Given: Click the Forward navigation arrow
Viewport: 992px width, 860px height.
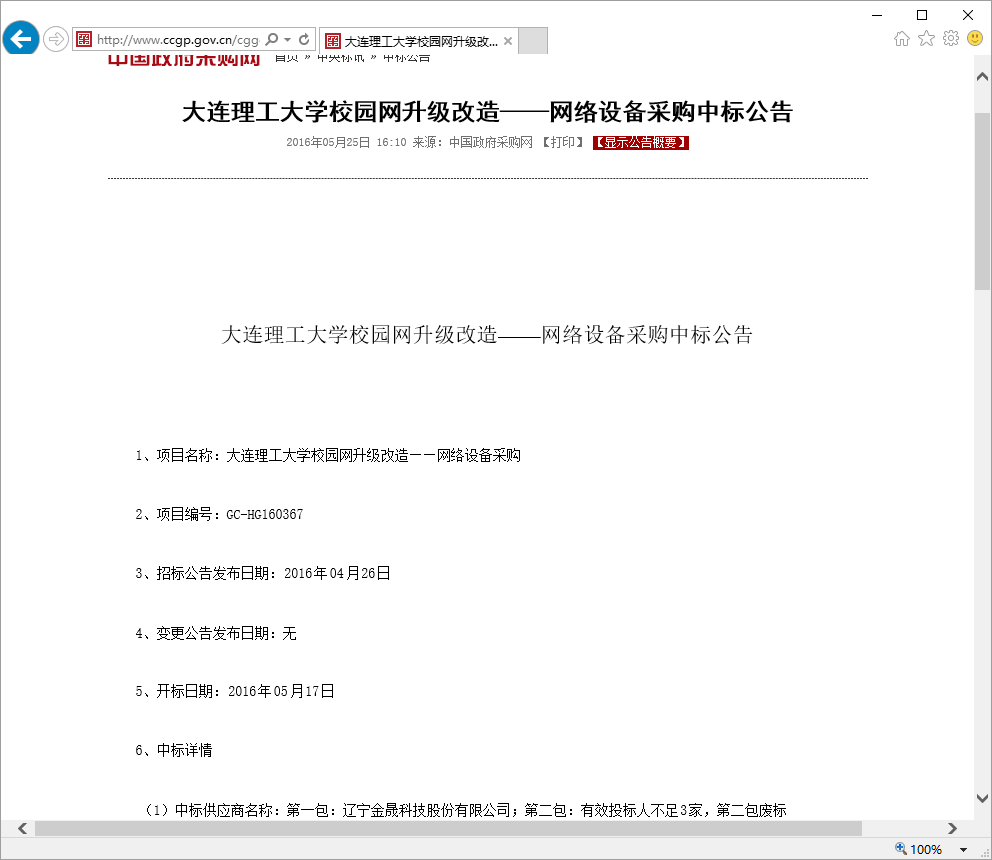Looking at the screenshot, I should 56,40.
